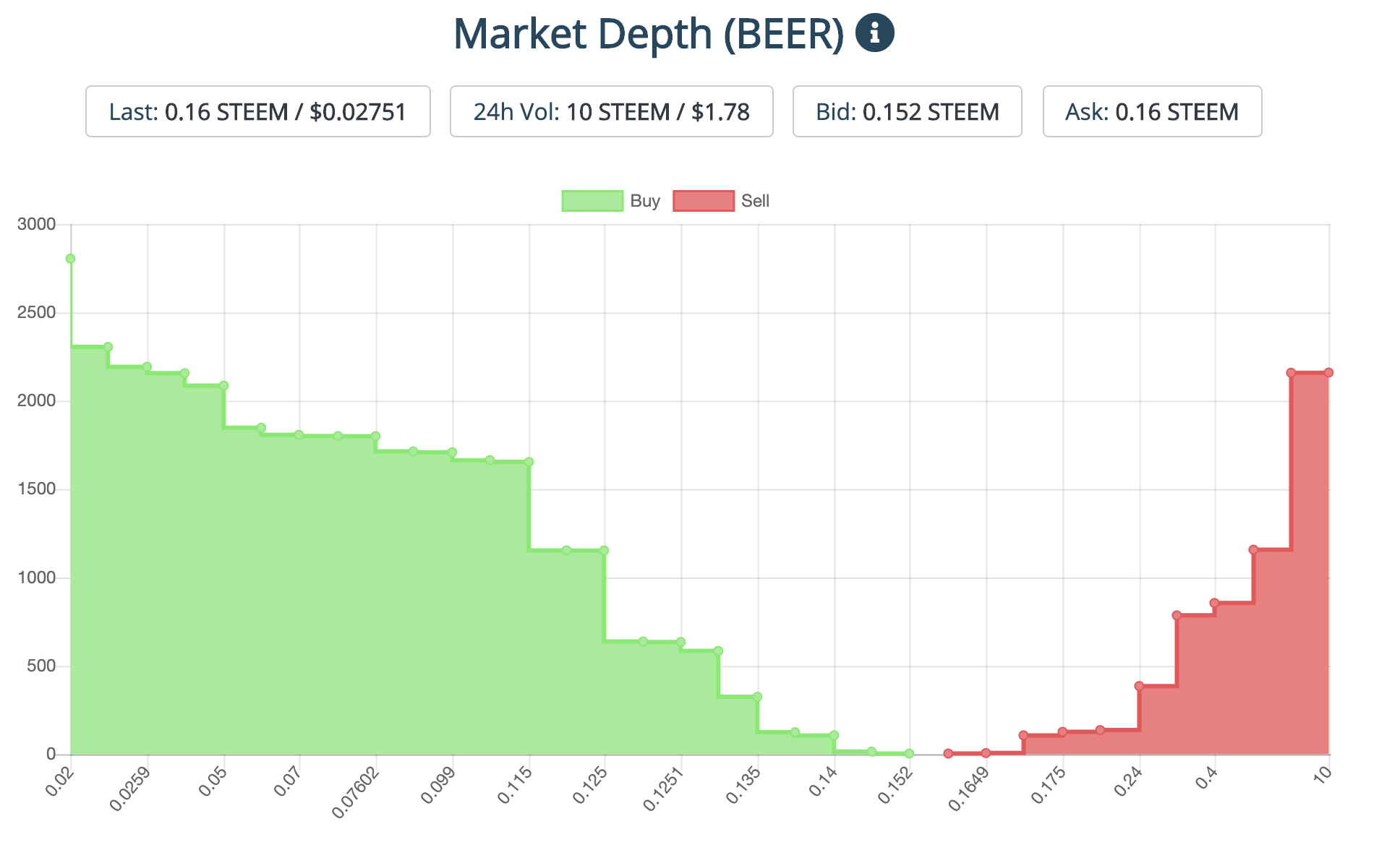Toggle the Buy dataset legend label
1400x850 pixels.
click(644, 201)
